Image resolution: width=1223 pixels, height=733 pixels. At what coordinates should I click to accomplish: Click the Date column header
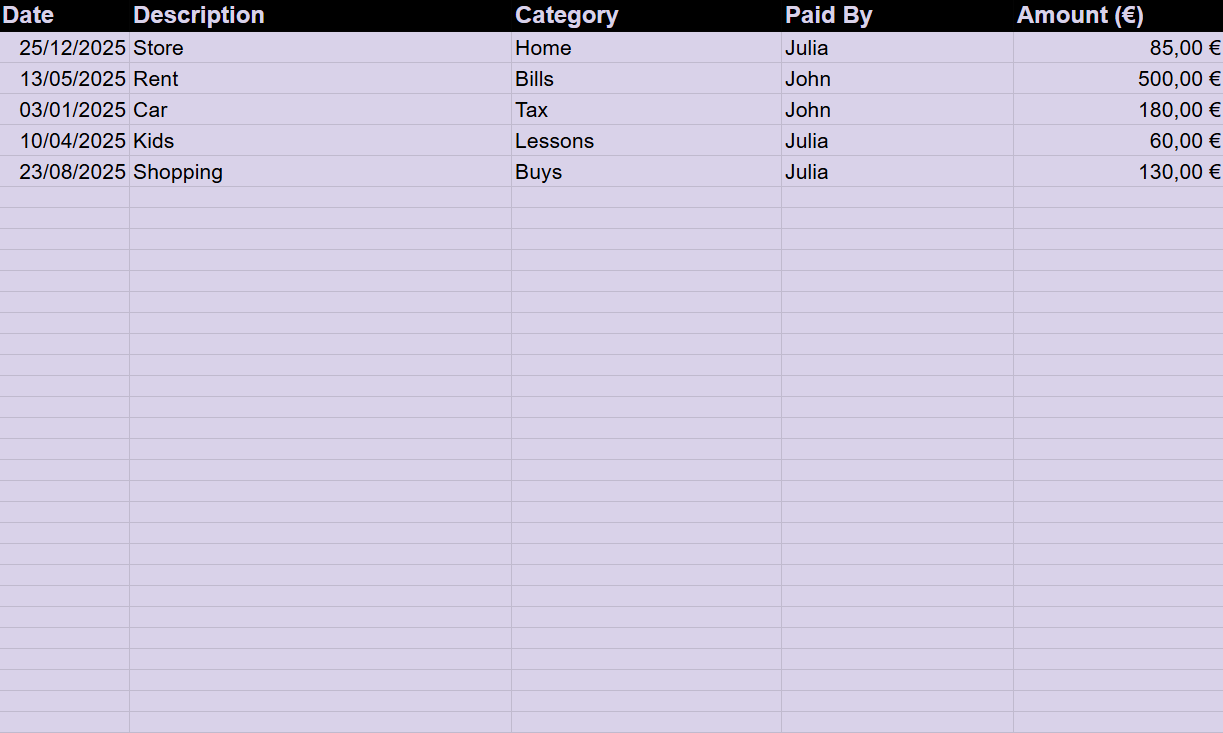coord(28,15)
